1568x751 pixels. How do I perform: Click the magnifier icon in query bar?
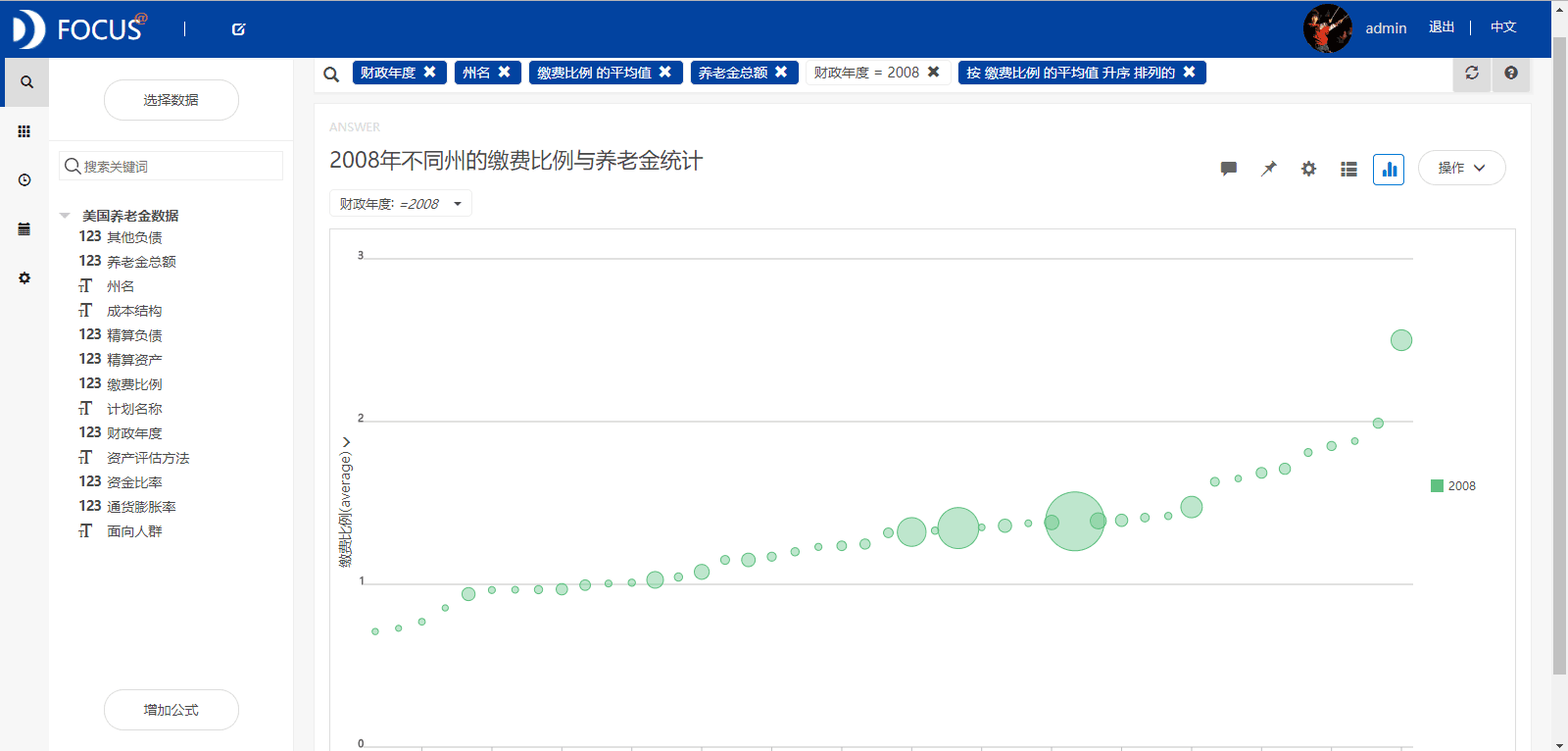pos(331,74)
